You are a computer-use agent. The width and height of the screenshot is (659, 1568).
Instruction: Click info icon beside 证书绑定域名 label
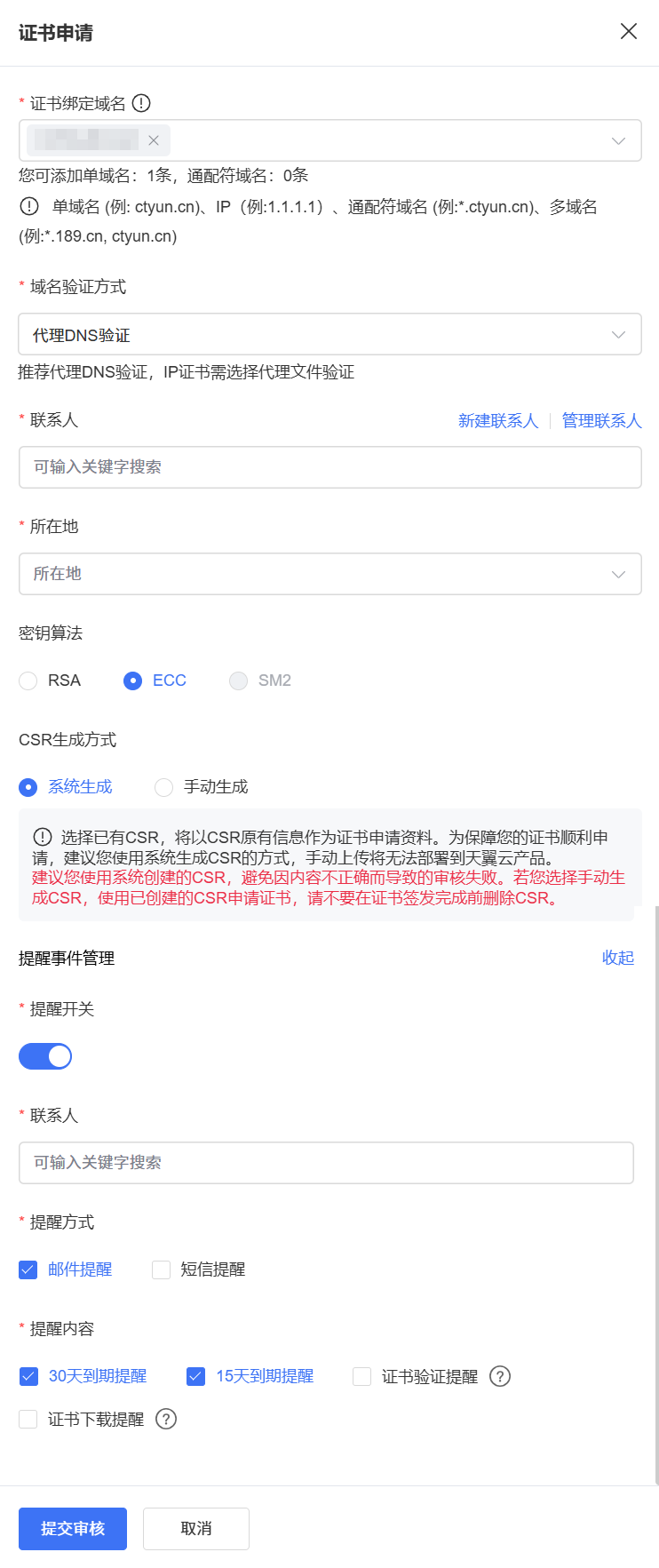pyautogui.click(x=141, y=104)
